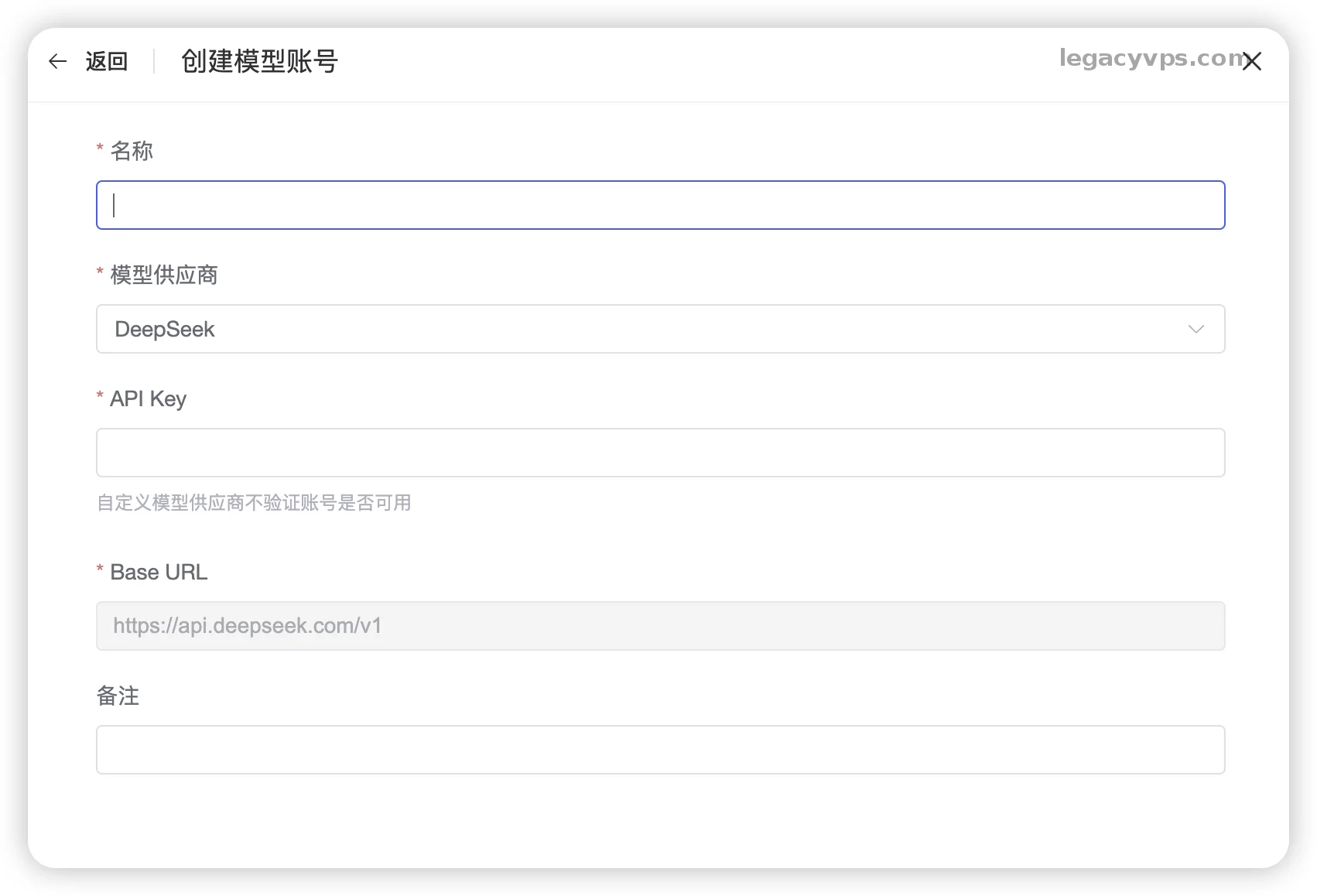Click the API Key field label
The width and height of the screenshot is (1317, 896).
point(149,398)
